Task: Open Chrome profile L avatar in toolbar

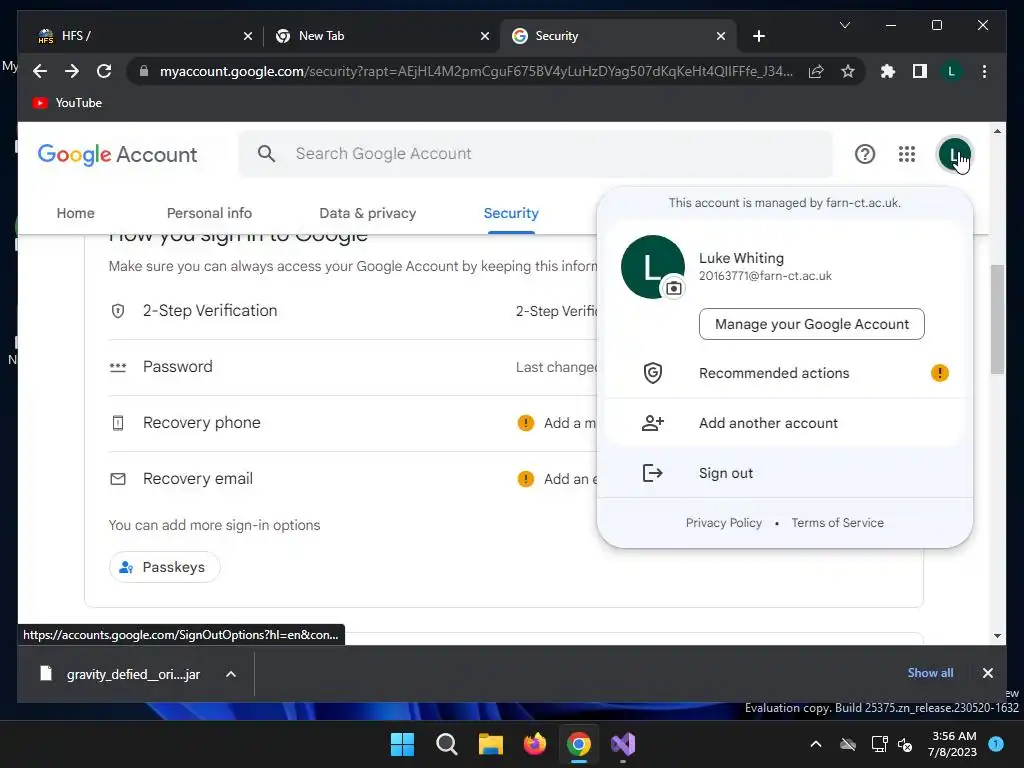Action: tap(952, 71)
